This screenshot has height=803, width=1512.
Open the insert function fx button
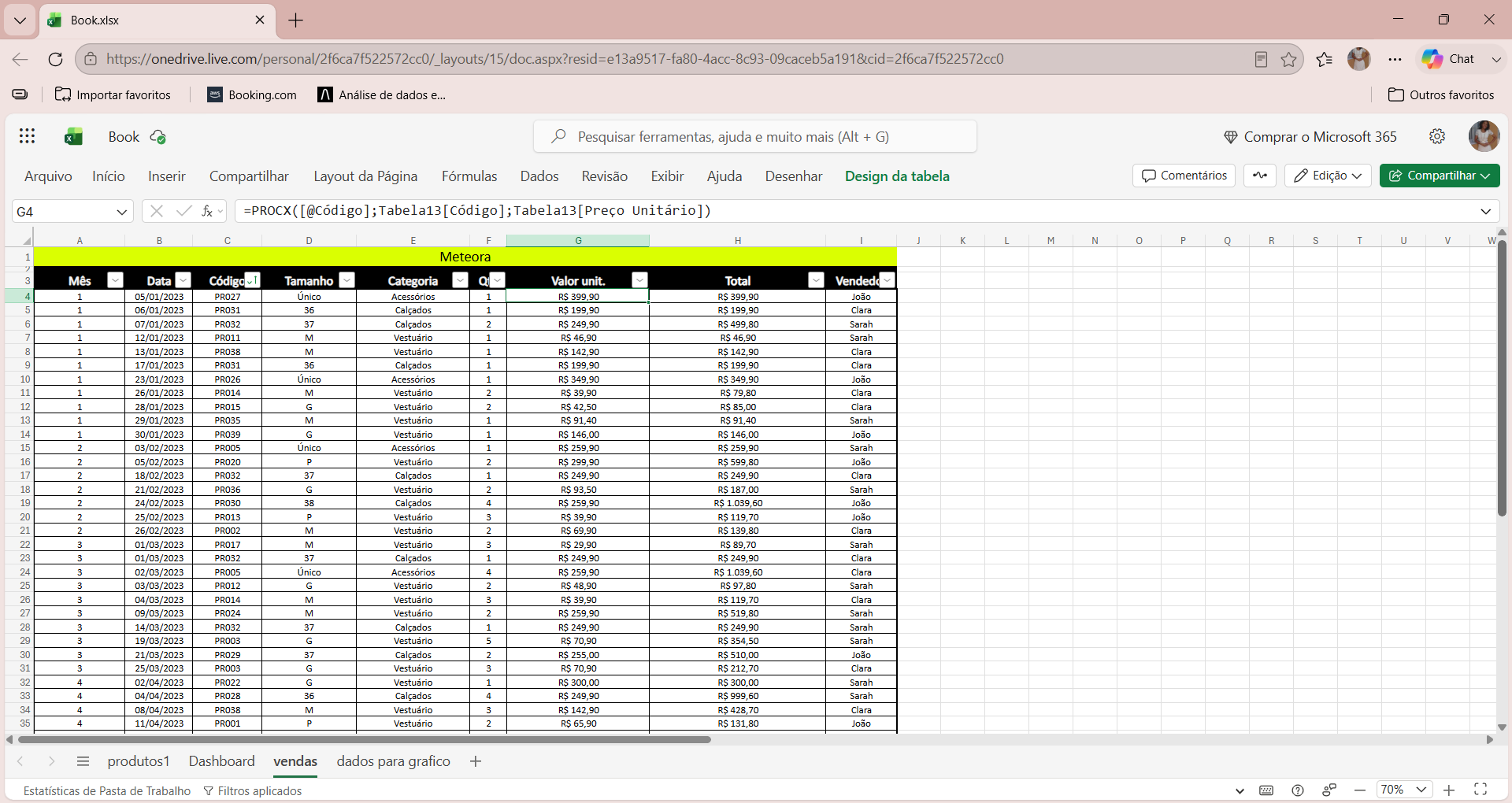(208, 211)
